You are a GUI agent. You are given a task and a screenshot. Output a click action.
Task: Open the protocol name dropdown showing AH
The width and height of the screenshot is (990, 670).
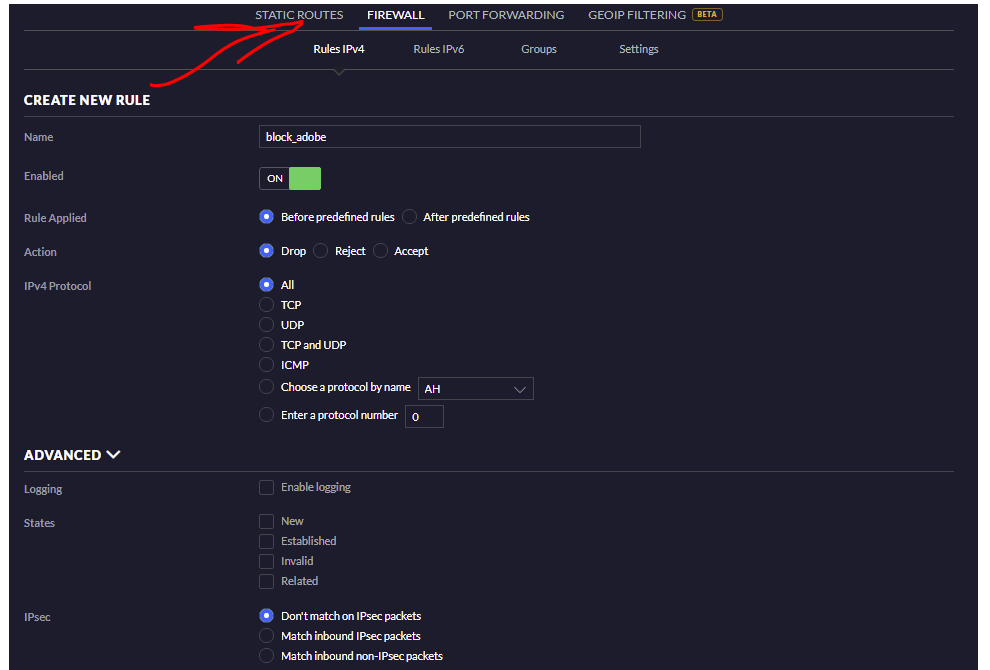pos(475,388)
